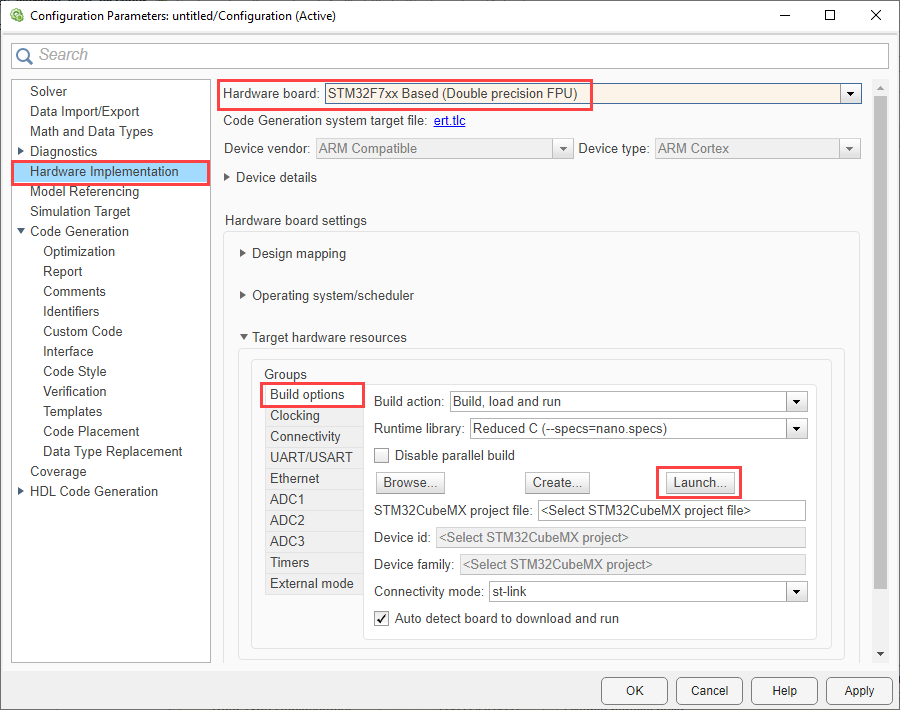This screenshot has width=900, height=710.
Task: Open the Runtime library dropdown
Action: 797,430
